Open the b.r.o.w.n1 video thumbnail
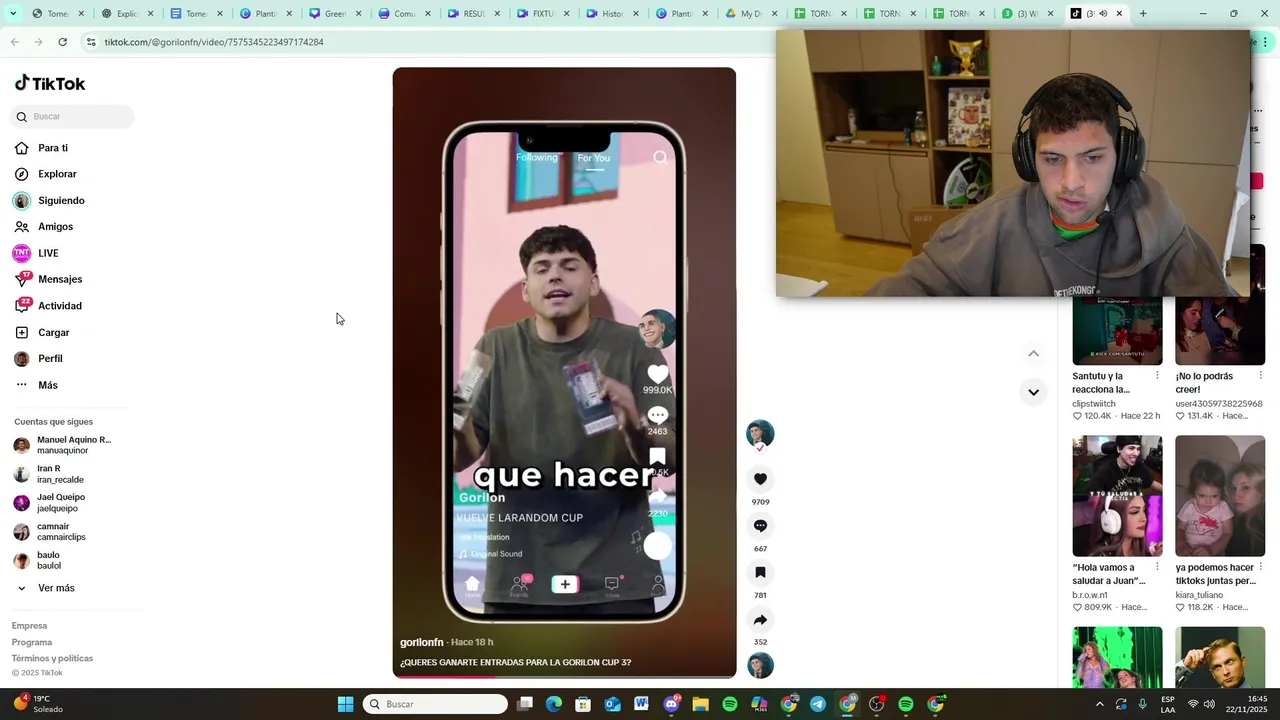The width and height of the screenshot is (1280, 720). point(1117,496)
